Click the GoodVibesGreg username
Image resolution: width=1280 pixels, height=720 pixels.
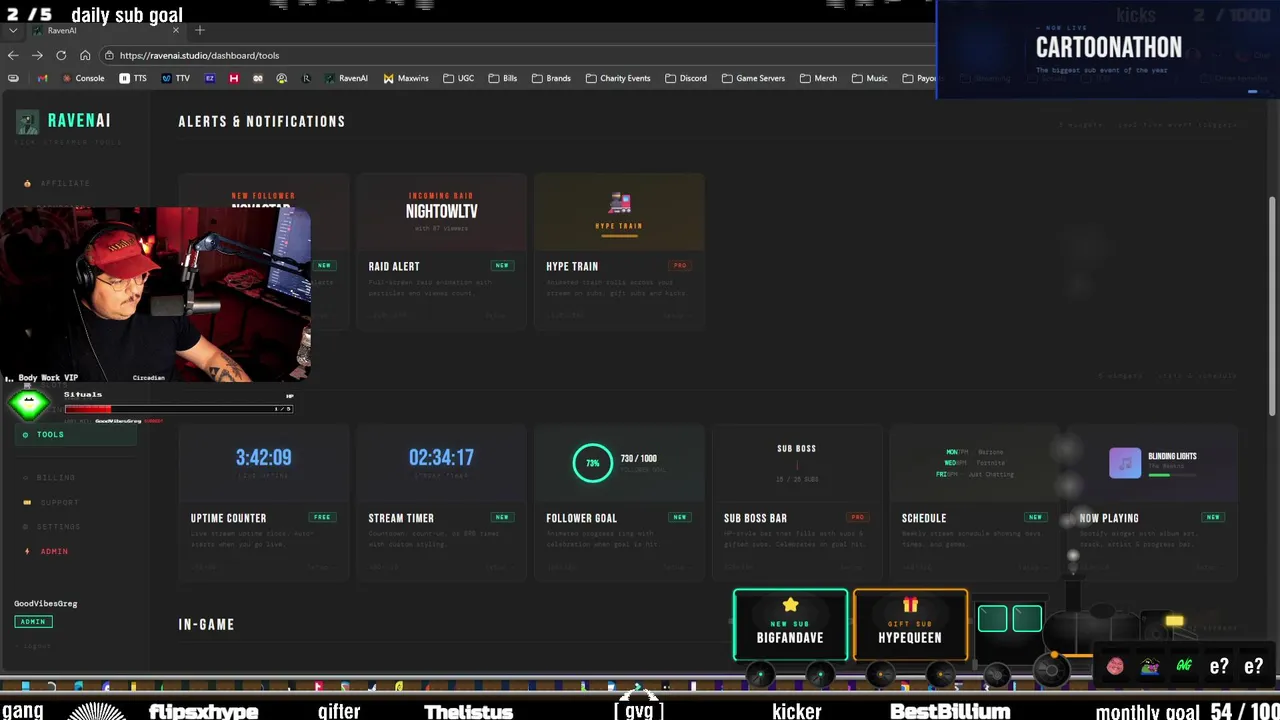[46, 603]
